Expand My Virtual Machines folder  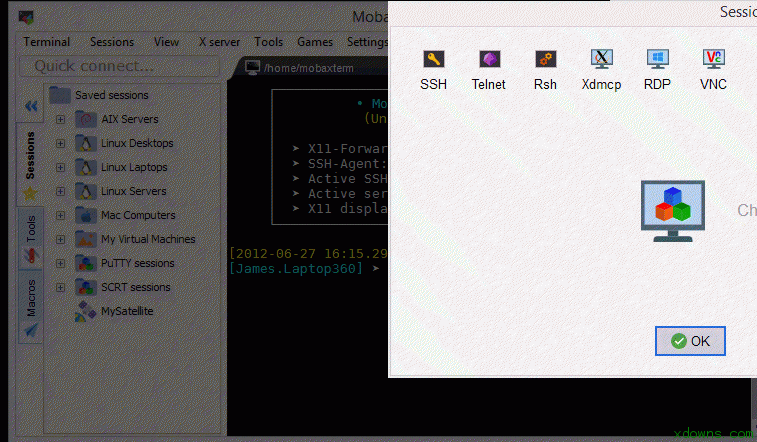pos(60,239)
